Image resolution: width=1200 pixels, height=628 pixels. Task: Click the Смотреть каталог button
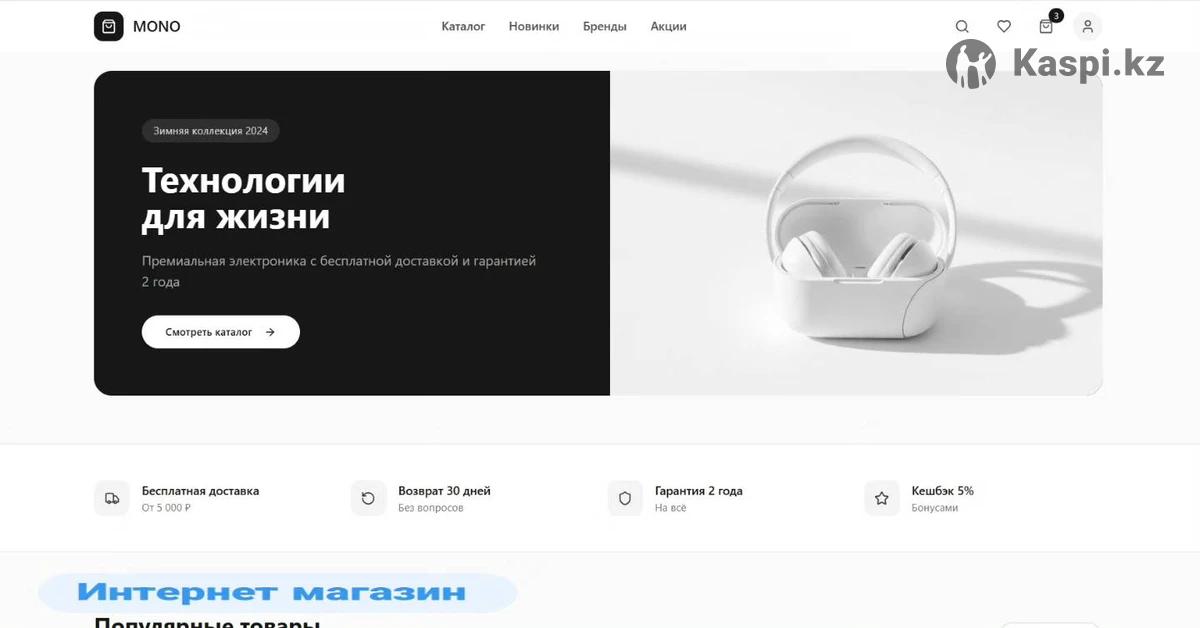(221, 332)
